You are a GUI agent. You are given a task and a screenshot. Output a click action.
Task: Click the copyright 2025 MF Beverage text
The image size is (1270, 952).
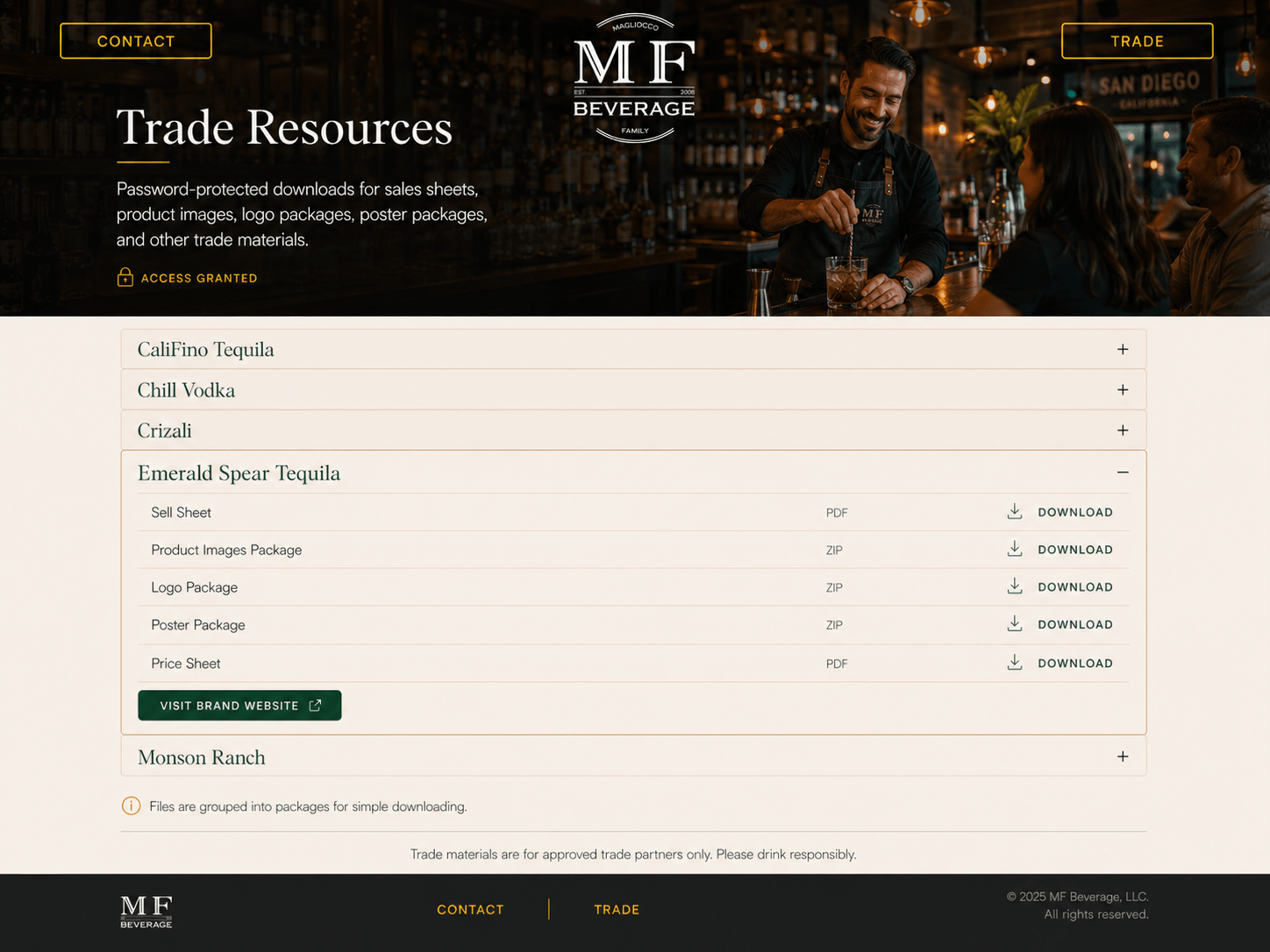point(1077,897)
